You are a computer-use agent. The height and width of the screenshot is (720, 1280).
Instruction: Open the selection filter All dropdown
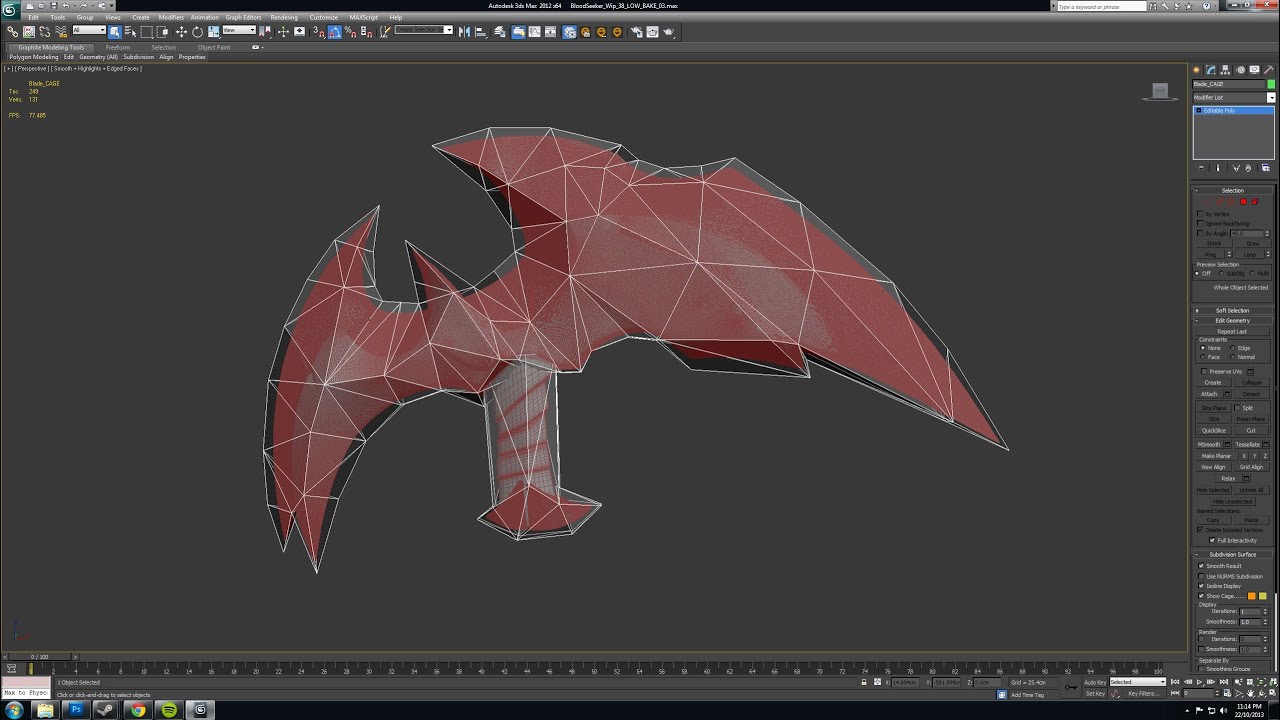pyautogui.click(x=89, y=30)
